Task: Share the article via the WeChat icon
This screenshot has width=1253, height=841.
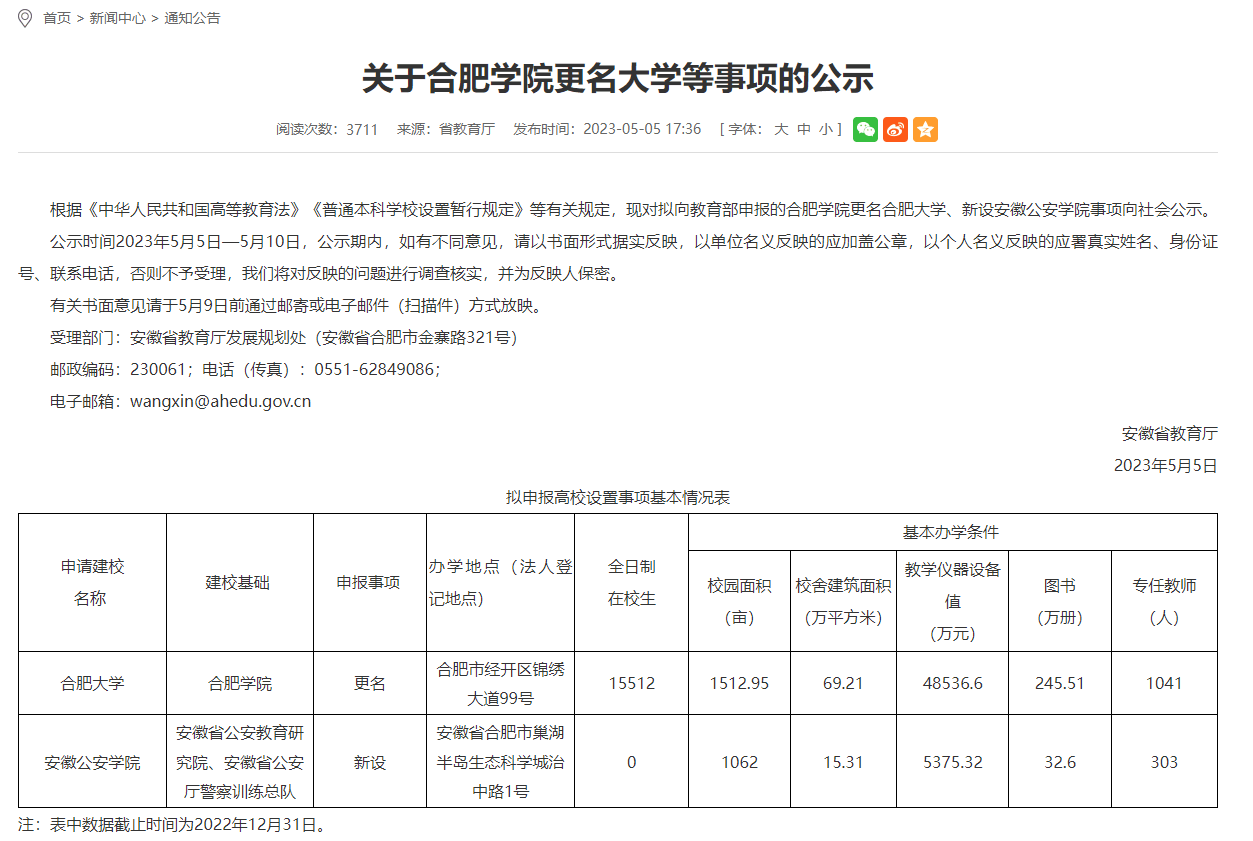Action: tap(865, 129)
